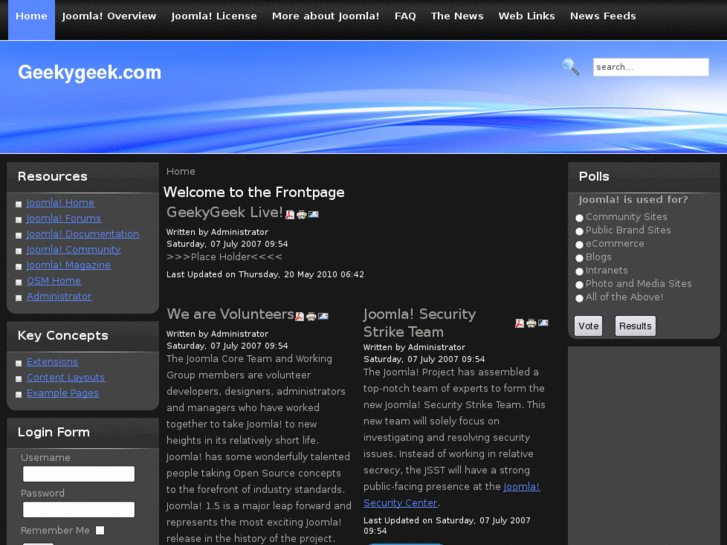Select Photo and Media Sites poll option

579,285
